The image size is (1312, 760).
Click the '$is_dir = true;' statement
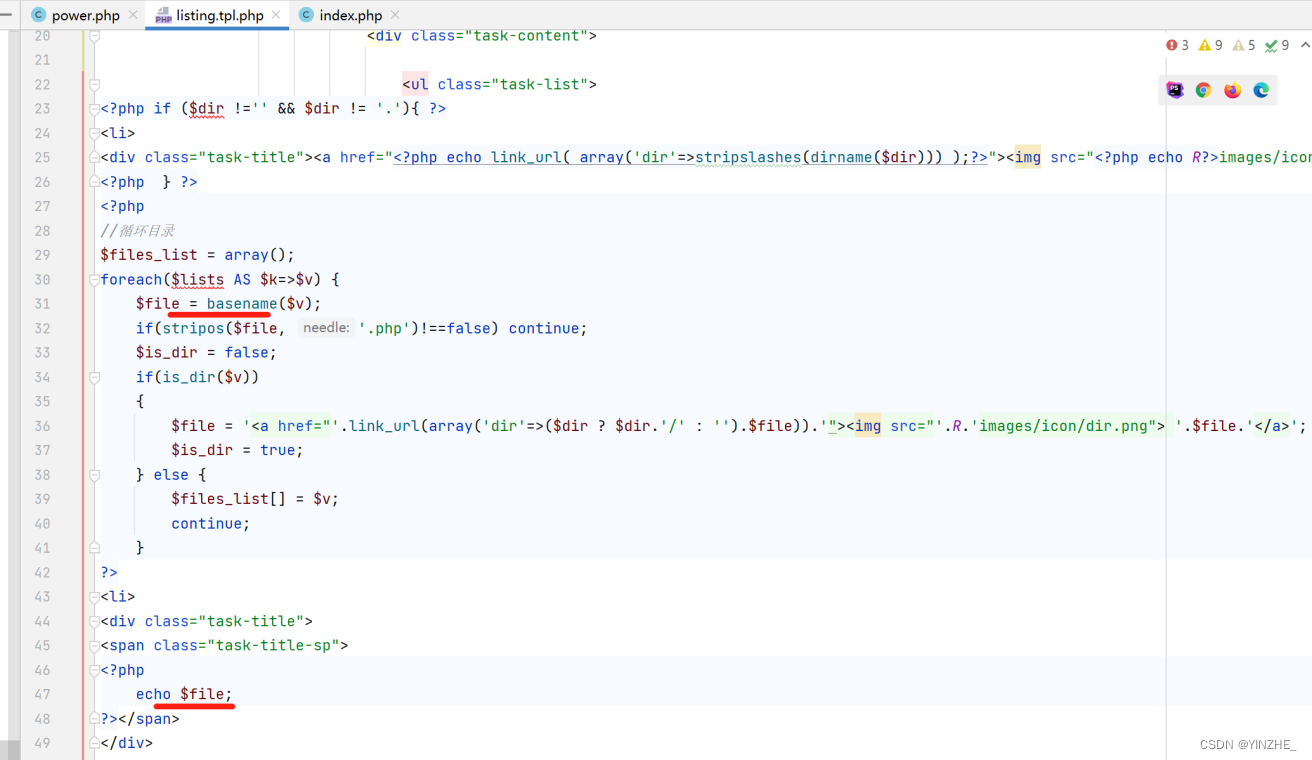(x=237, y=450)
